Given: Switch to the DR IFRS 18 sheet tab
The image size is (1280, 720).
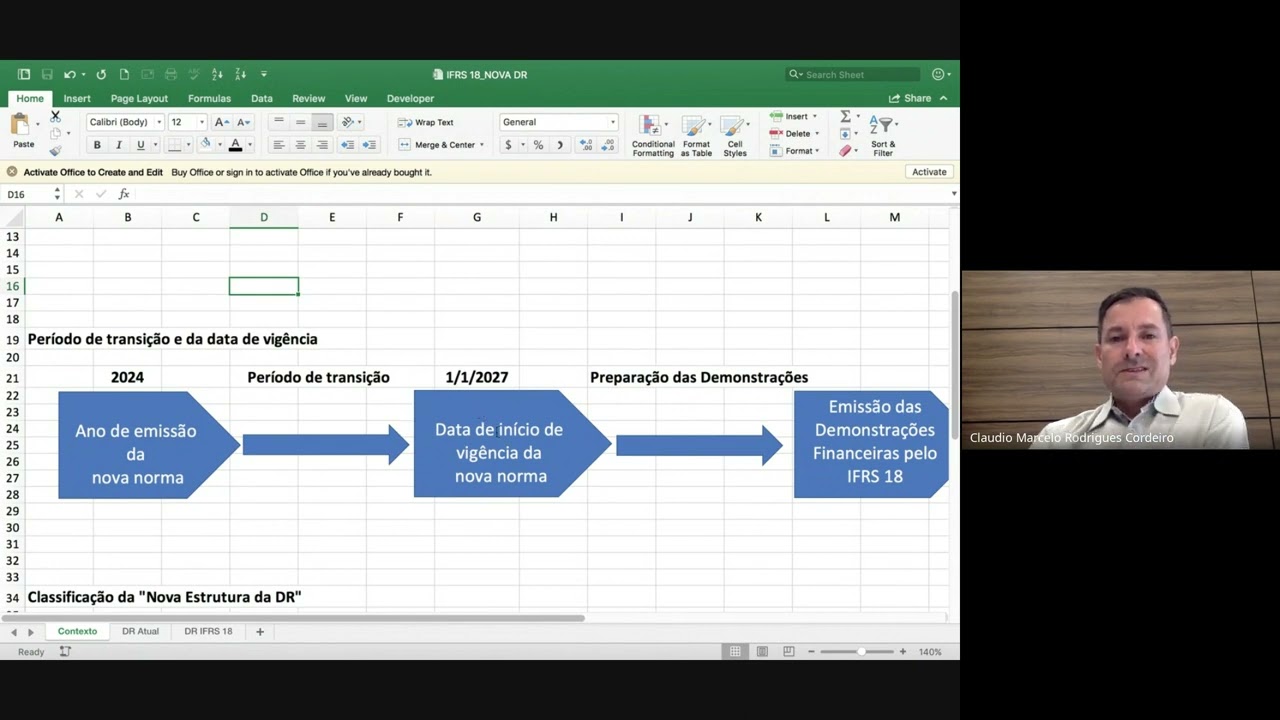Looking at the screenshot, I should tap(208, 631).
